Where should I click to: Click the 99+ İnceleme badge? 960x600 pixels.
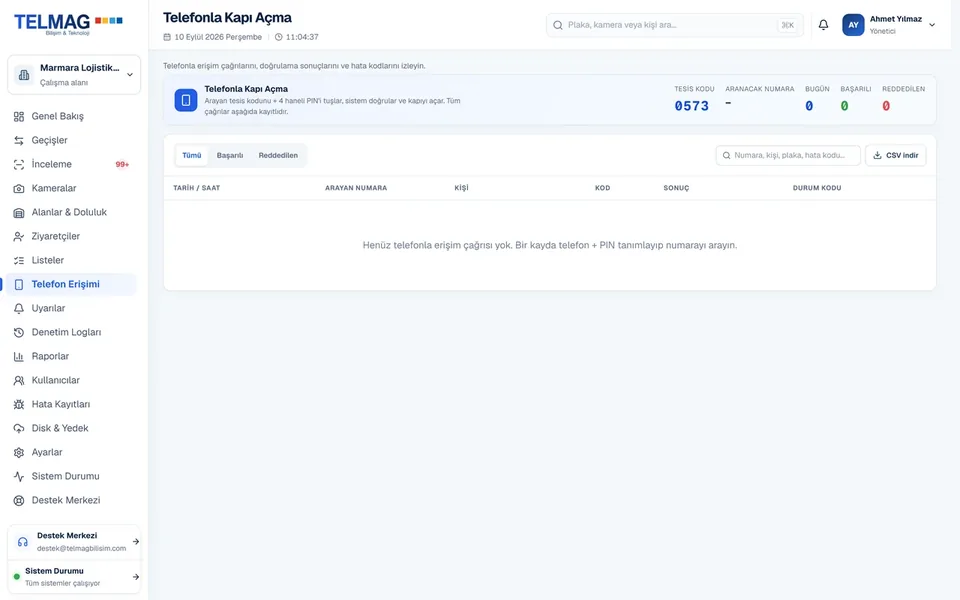(122, 165)
